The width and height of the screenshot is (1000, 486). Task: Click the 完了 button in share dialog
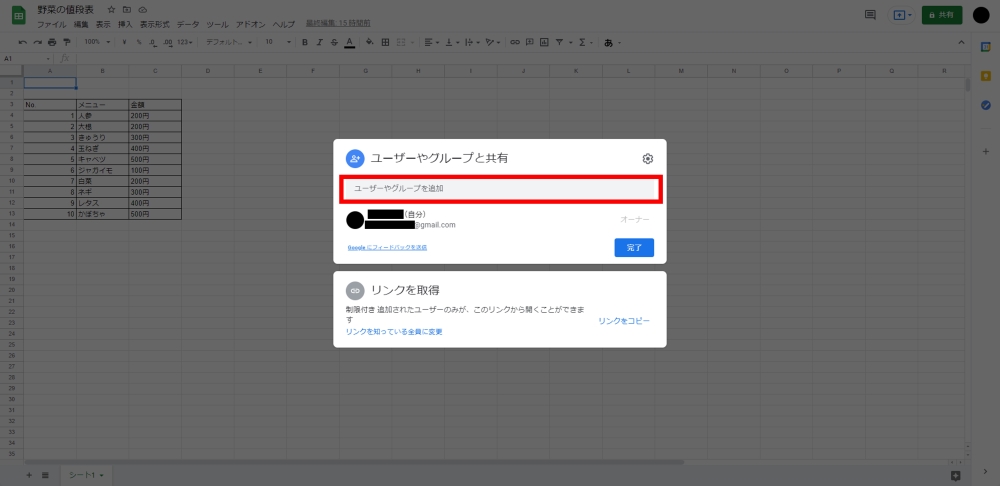(x=634, y=247)
